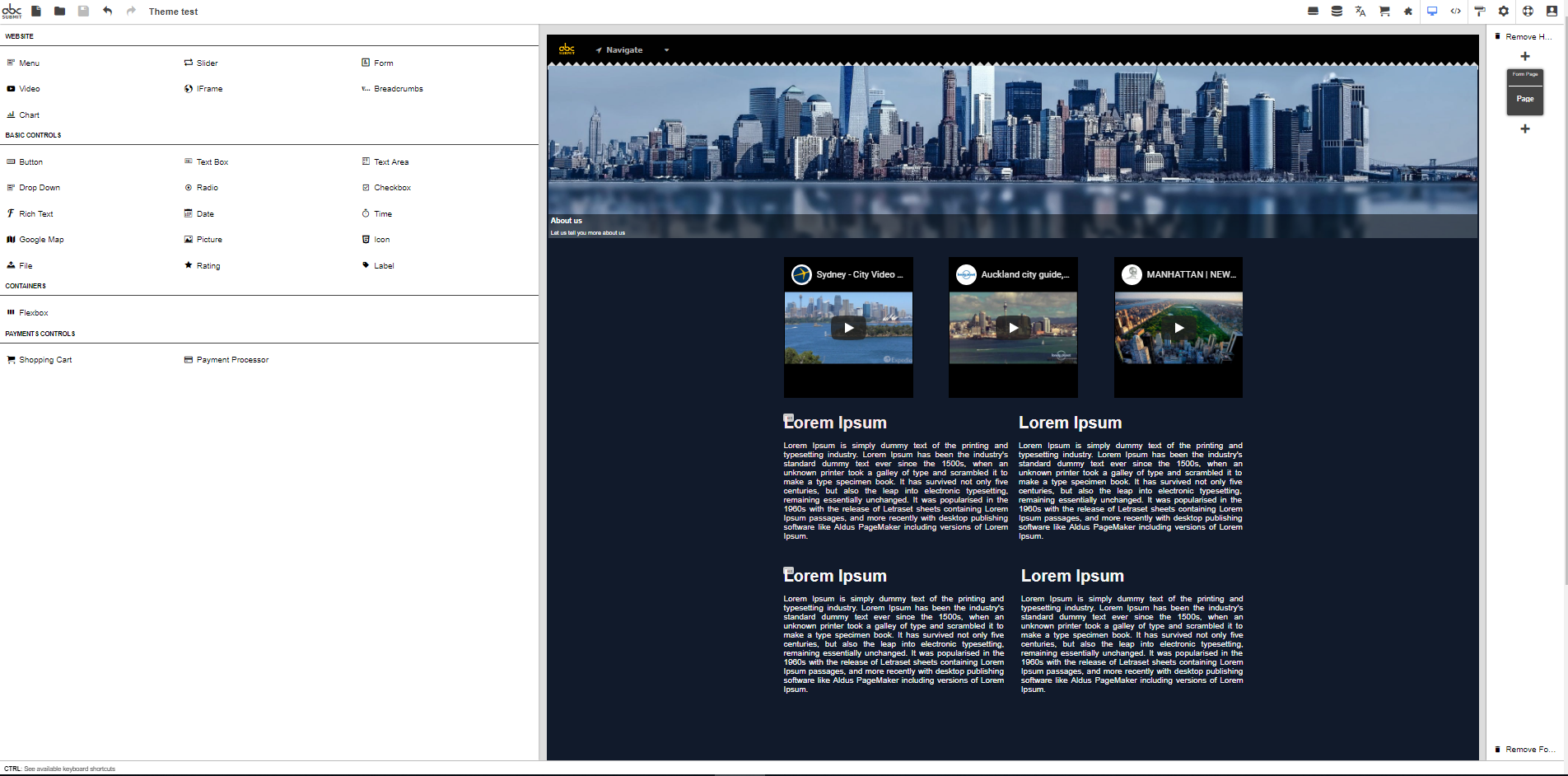
Task: Open the database stack icon
Action: (1337, 12)
